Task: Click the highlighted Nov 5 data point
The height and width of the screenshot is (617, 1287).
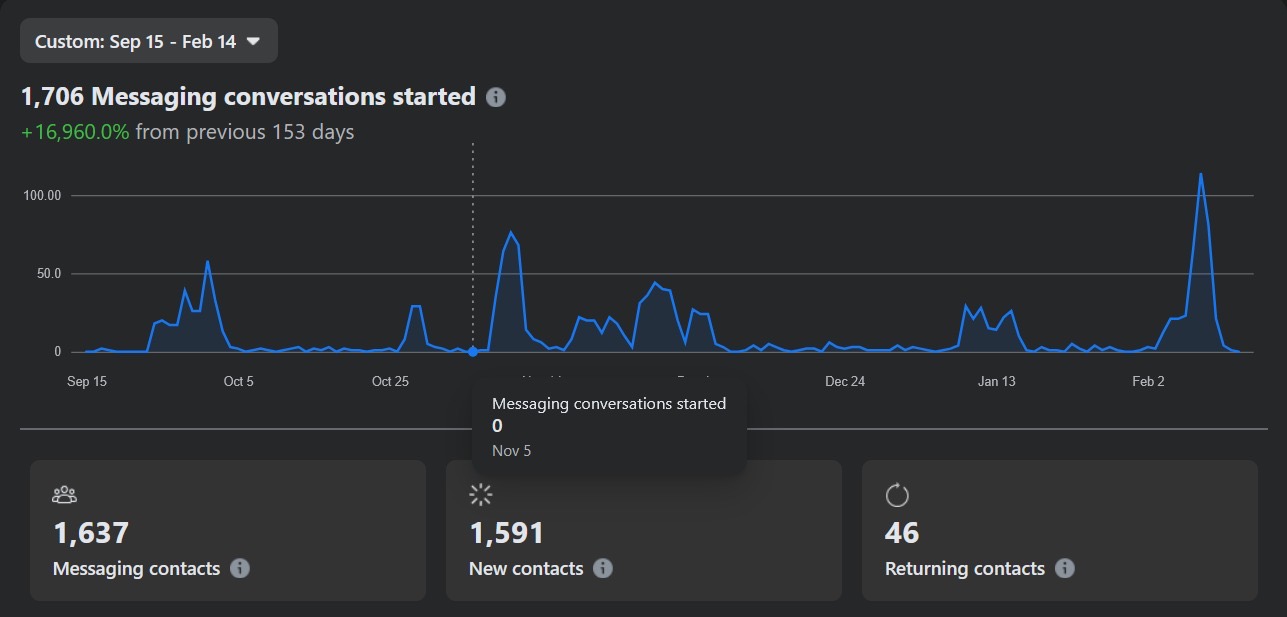Action: coord(473,352)
